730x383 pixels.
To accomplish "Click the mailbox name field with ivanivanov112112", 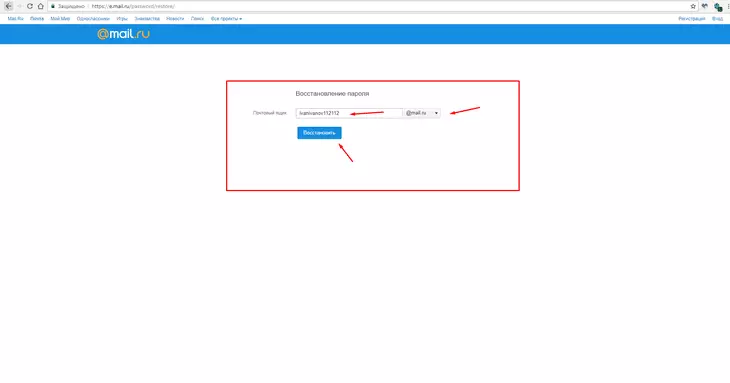I will [349, 113].
